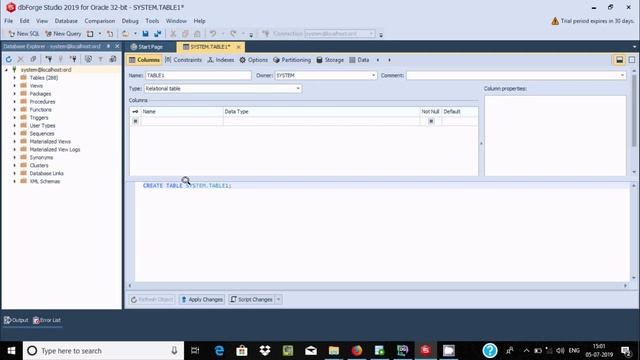Open the Database menu
This screenshot has height=360, width=640.
66,21
